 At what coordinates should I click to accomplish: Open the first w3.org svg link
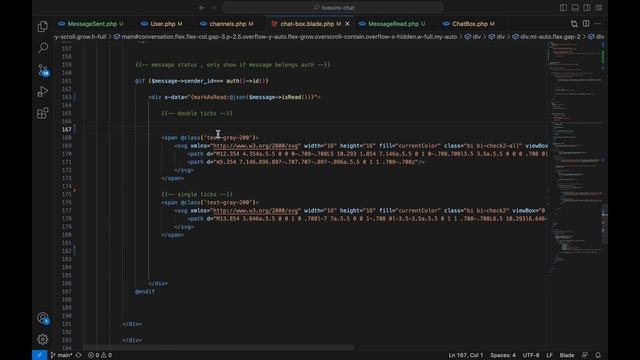click(256, 146)
